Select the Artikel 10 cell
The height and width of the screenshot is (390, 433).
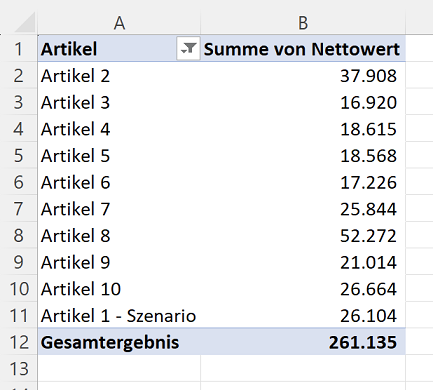click(x=119, y=289)
